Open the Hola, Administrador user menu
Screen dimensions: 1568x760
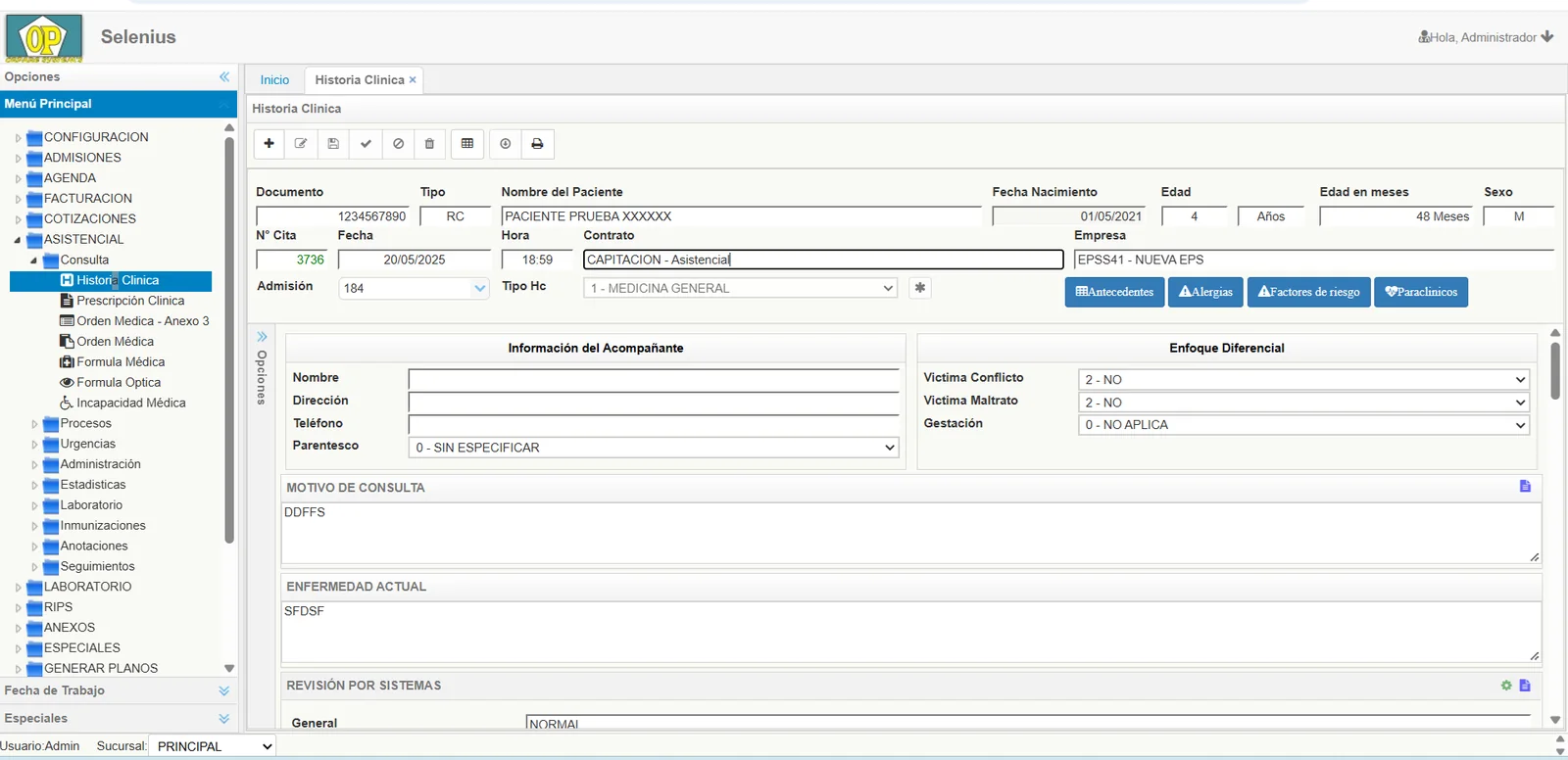pyautogui.click(x=1486, y=37)
